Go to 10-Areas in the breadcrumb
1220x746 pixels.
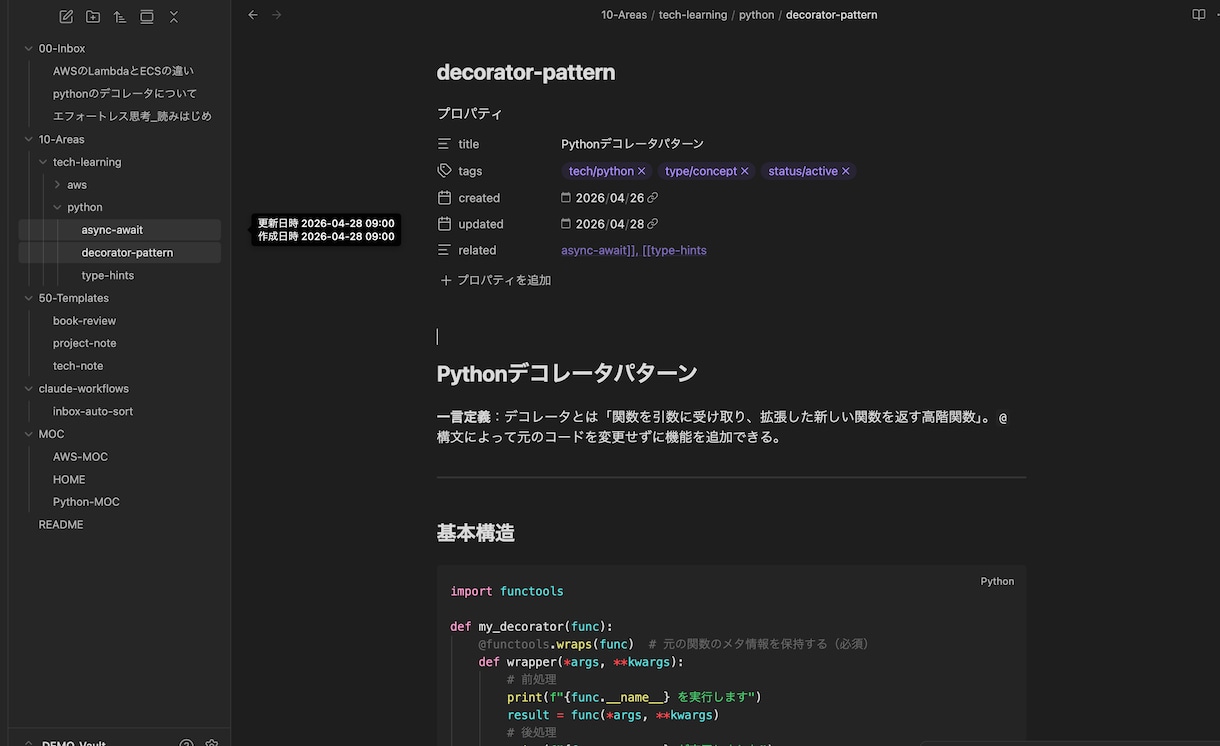[x=624, y=15]
